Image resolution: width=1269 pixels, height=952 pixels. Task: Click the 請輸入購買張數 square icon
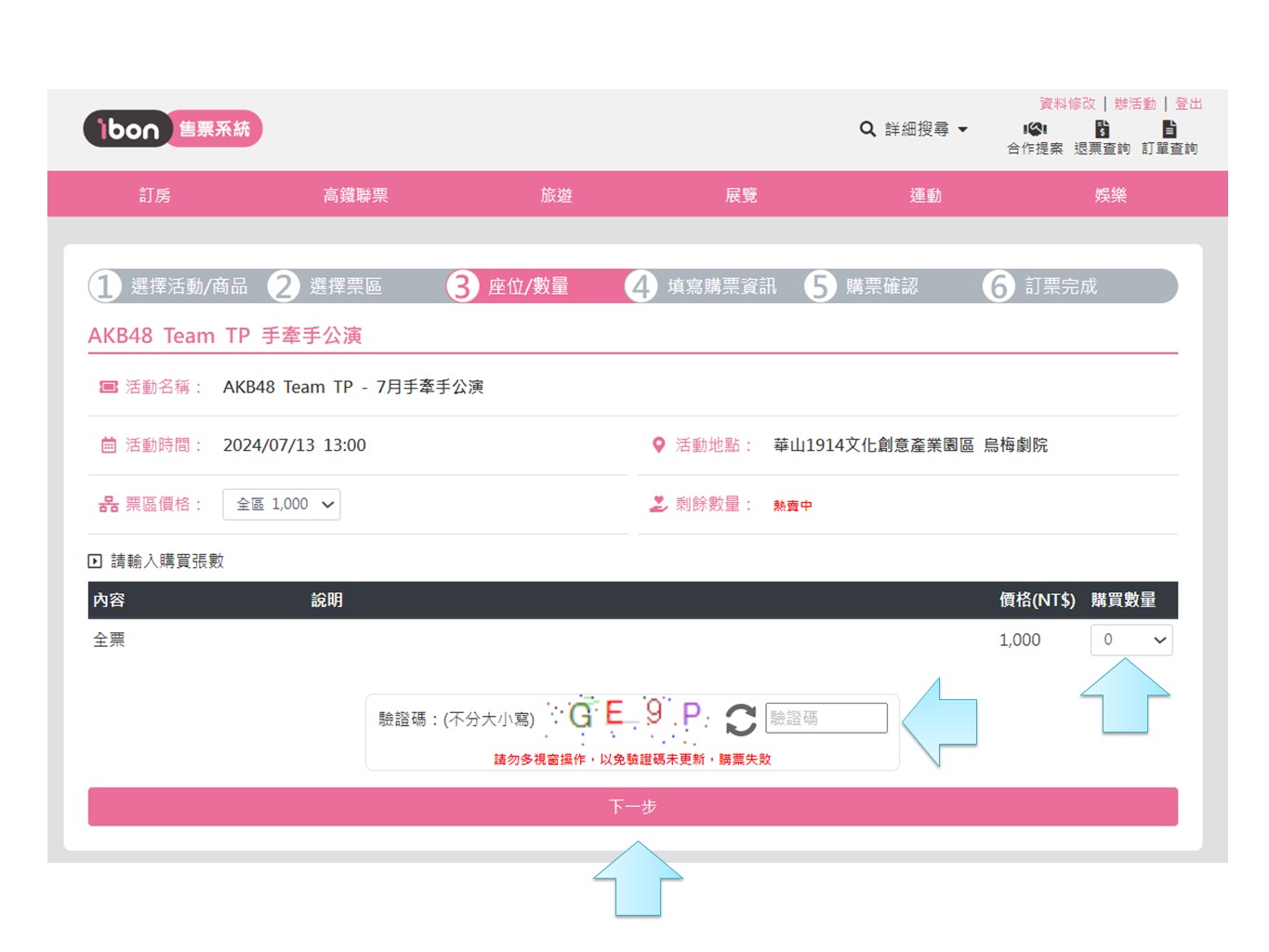[95, 561]
